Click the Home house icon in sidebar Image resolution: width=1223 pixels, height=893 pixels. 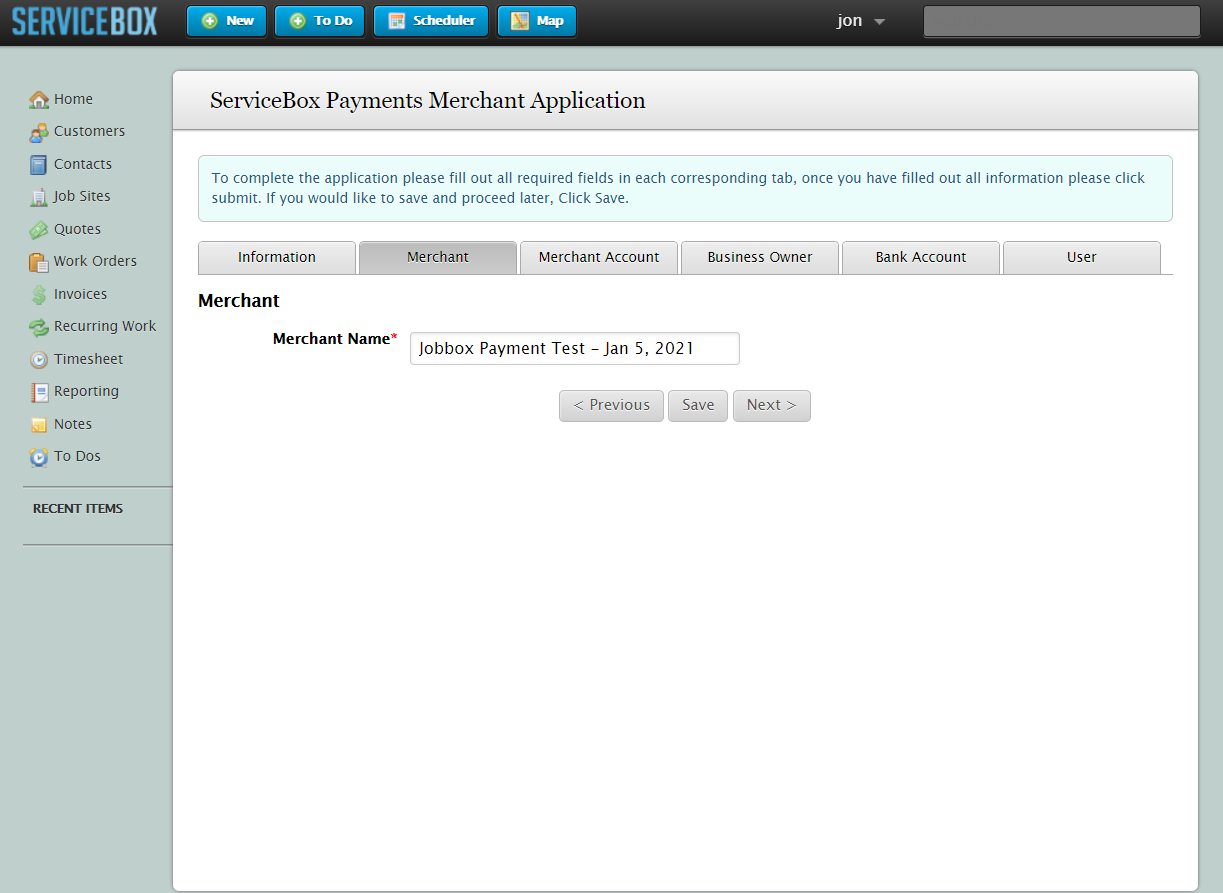pyautogui.click(x=39, y=100)
